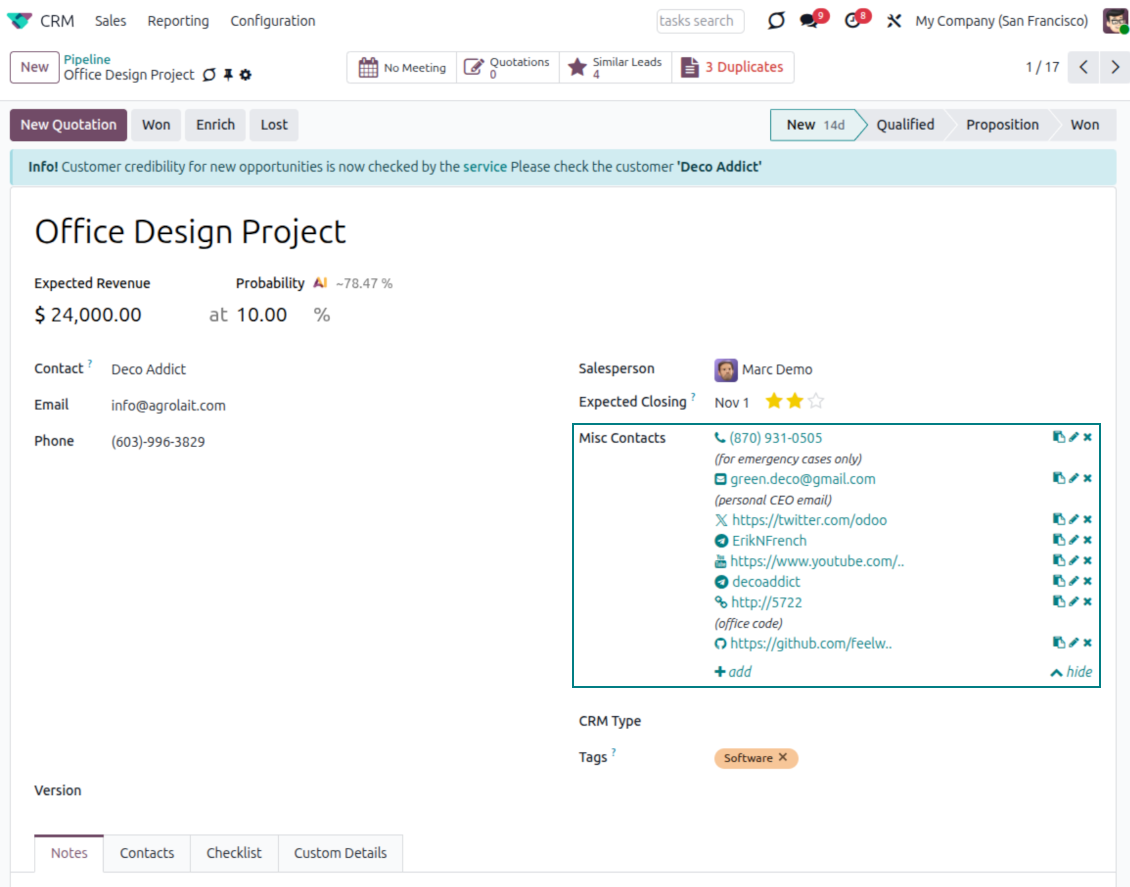The height and width of the screenshot is (887, 1130).
Task: Open the debug tools wrench icon
Action: click(x=894, y=21)
